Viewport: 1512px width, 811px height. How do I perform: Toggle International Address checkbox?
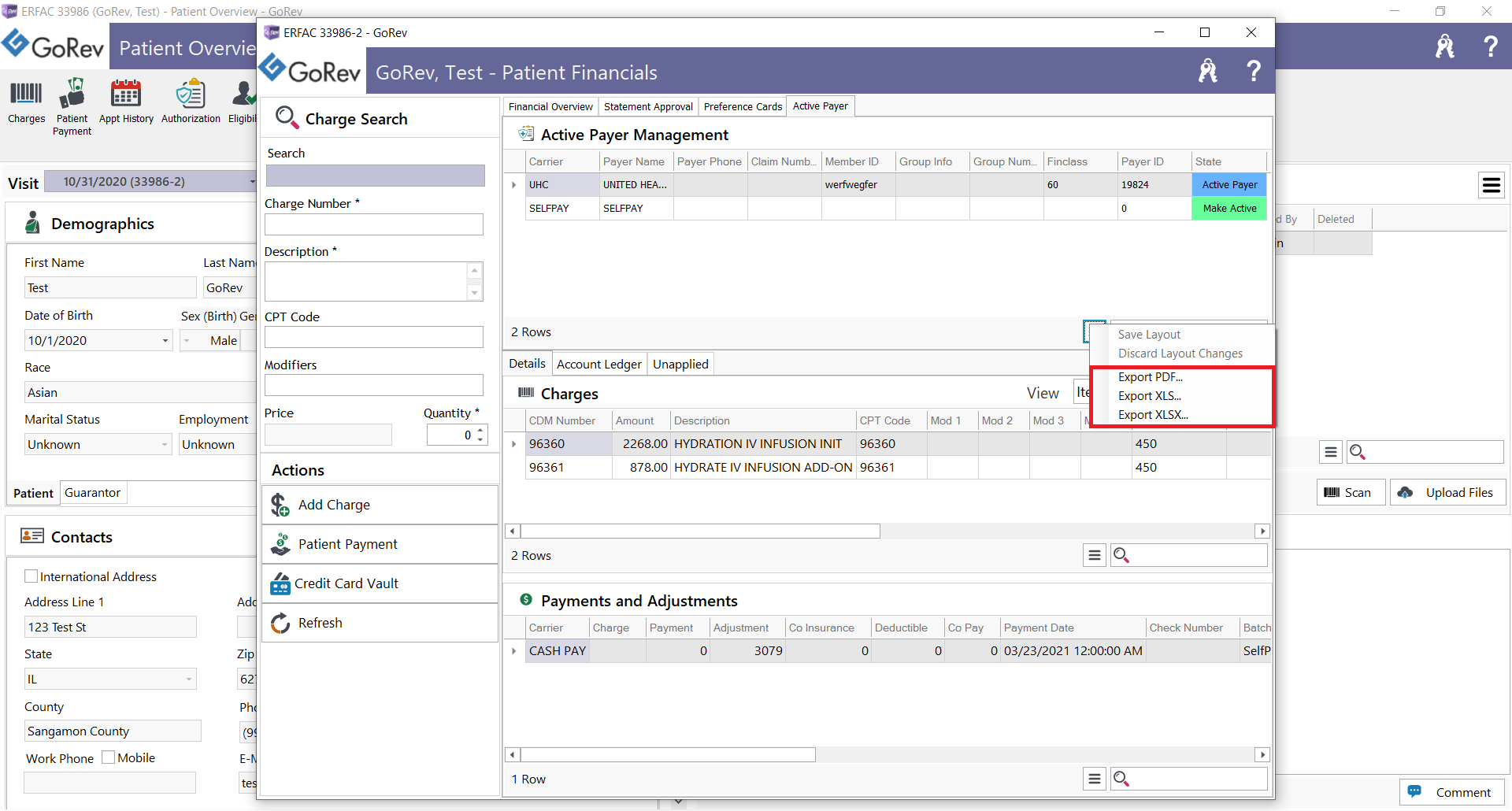(31, 576)
